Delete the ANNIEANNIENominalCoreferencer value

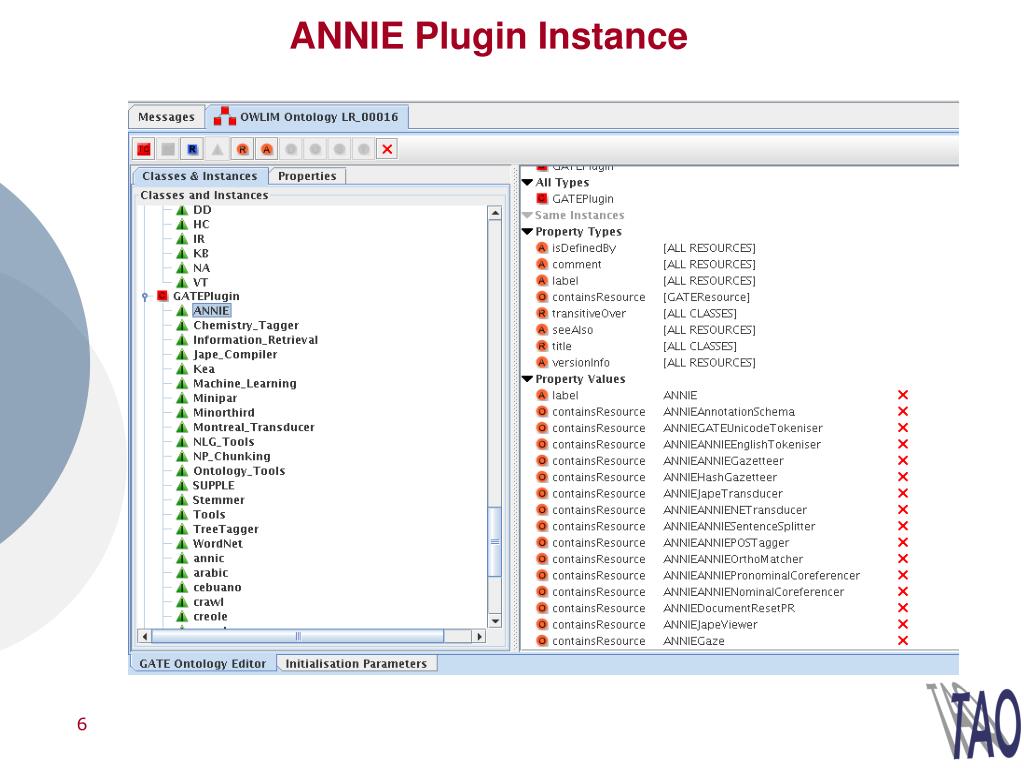(x=903, y=592)
